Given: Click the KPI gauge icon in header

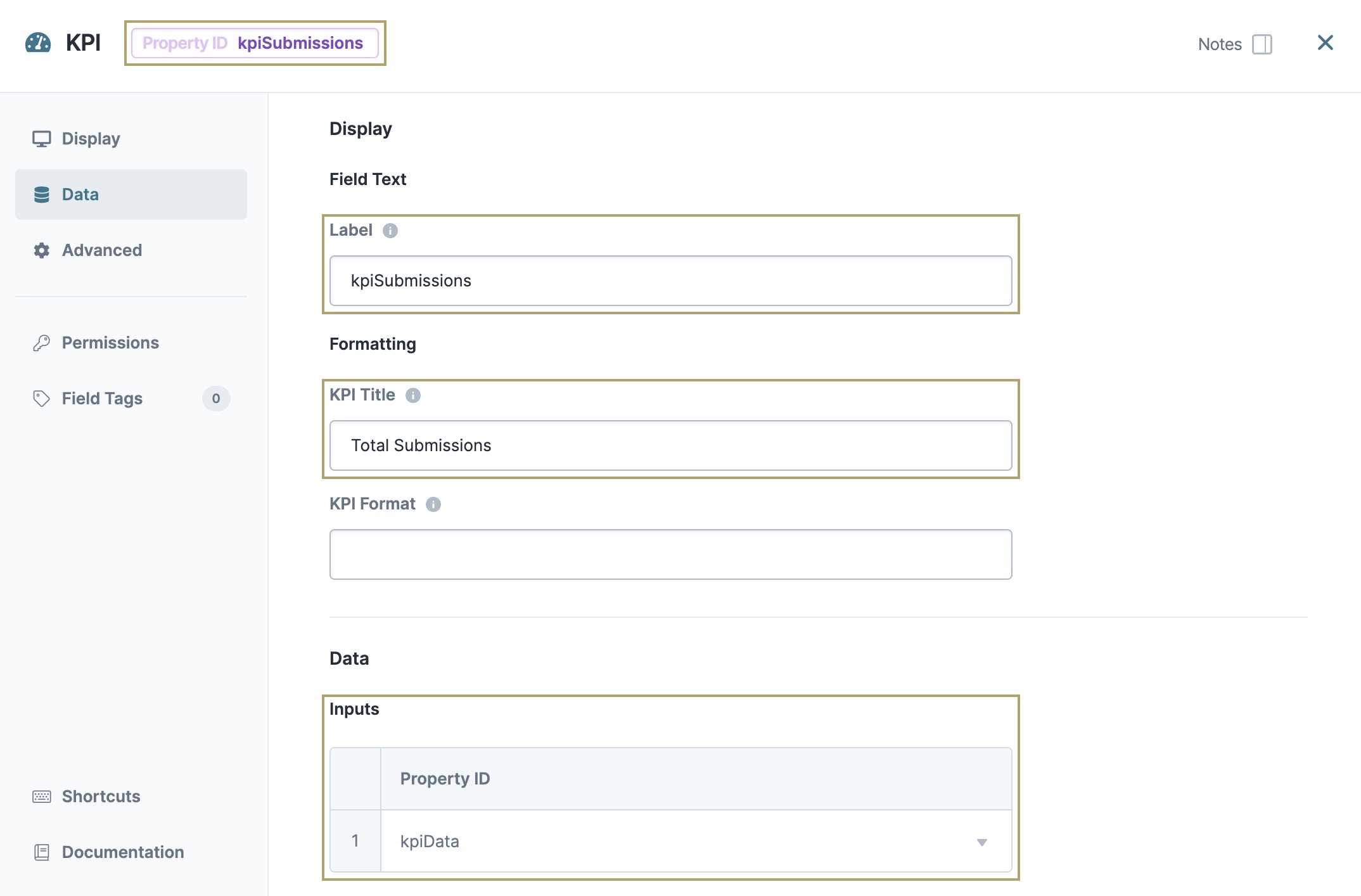Looking at the screenshot, I should (38, 43).
